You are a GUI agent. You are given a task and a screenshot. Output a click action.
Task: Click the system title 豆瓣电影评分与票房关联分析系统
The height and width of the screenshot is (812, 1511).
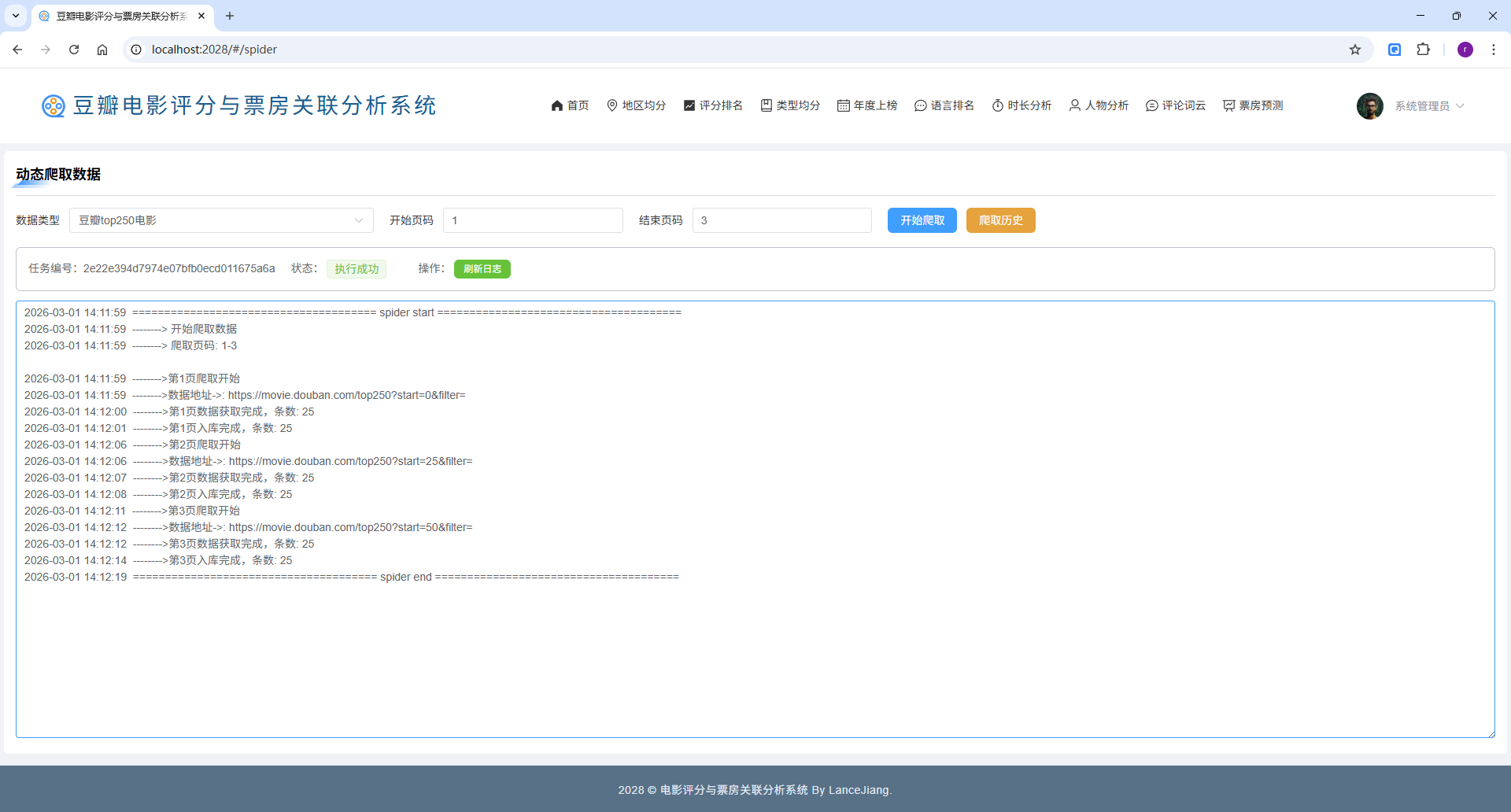coord(254,105)
